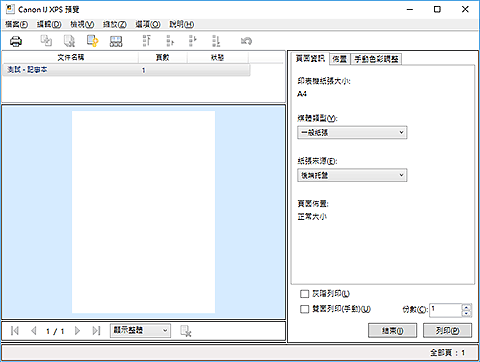Click the Move Document to Bottom icon
The image size is (480, 362).
pyautogui.click(x=216, y=41)
